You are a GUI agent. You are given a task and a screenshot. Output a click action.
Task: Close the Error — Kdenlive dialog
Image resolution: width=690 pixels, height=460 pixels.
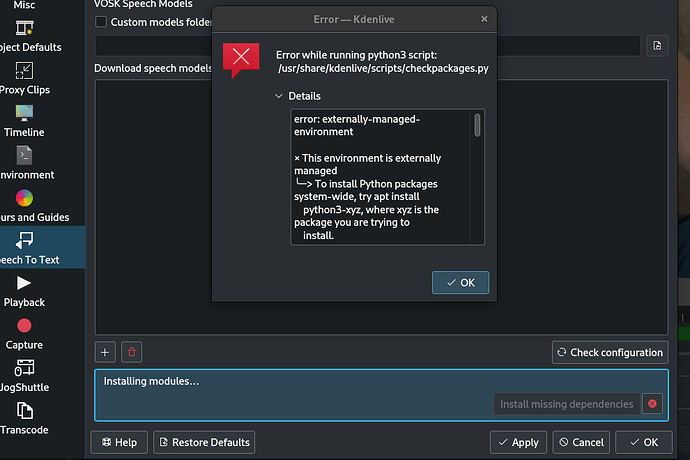coord(484,19)
